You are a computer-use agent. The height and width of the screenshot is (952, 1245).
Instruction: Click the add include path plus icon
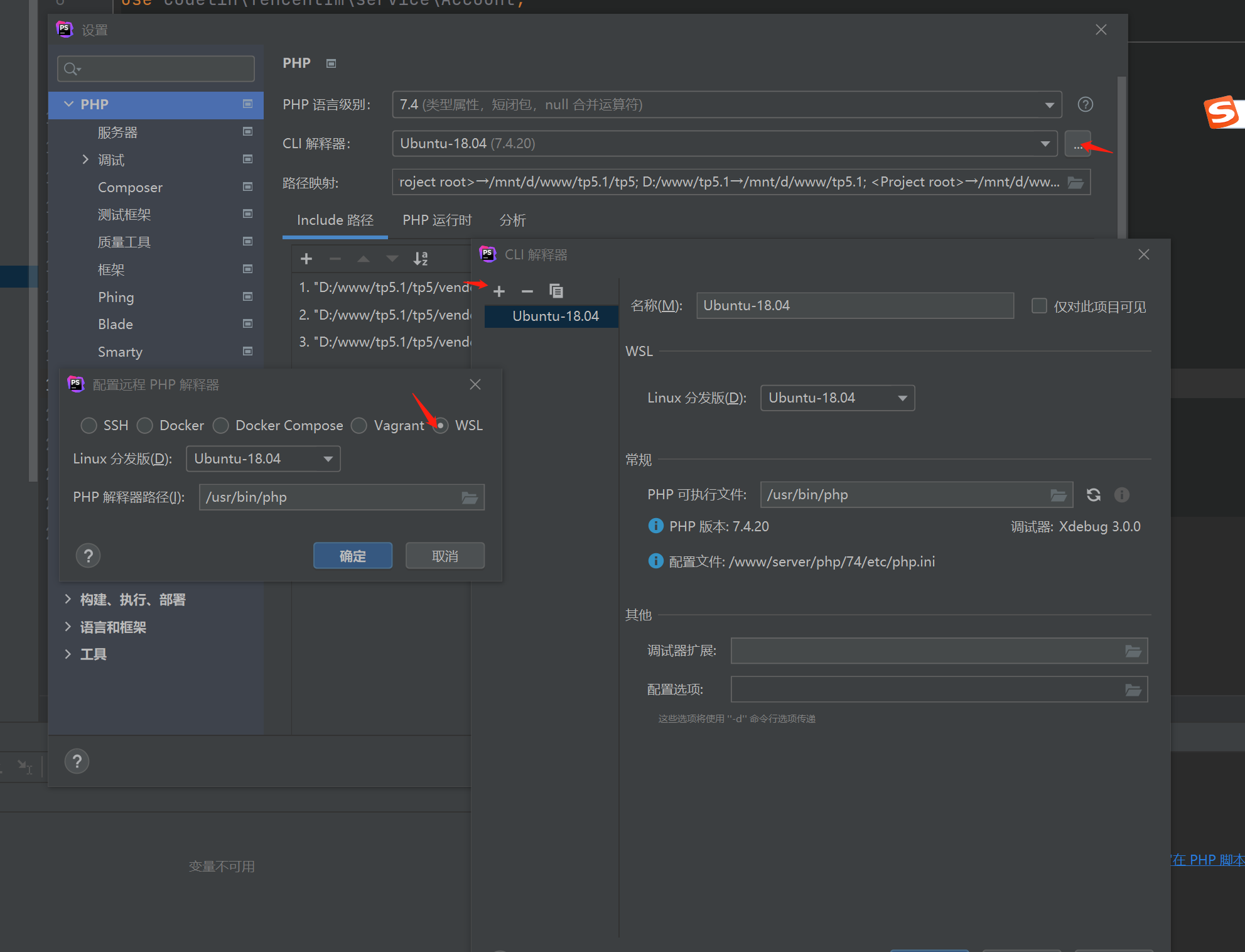coord(306,259)
